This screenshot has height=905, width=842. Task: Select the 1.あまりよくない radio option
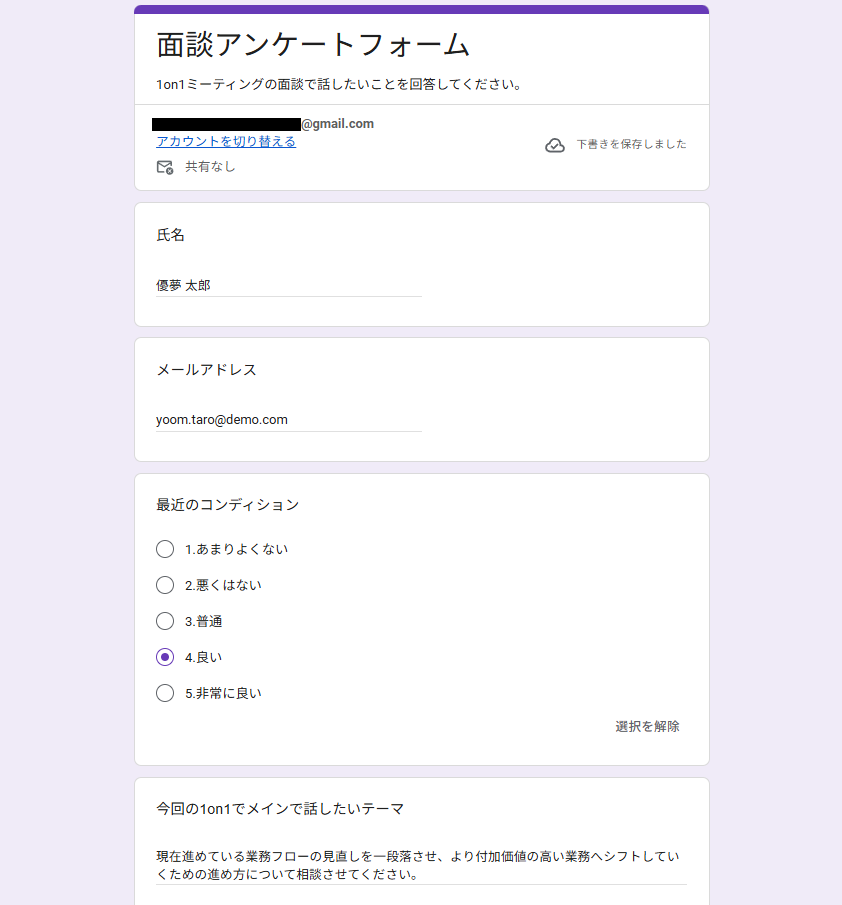pos(165,549)
